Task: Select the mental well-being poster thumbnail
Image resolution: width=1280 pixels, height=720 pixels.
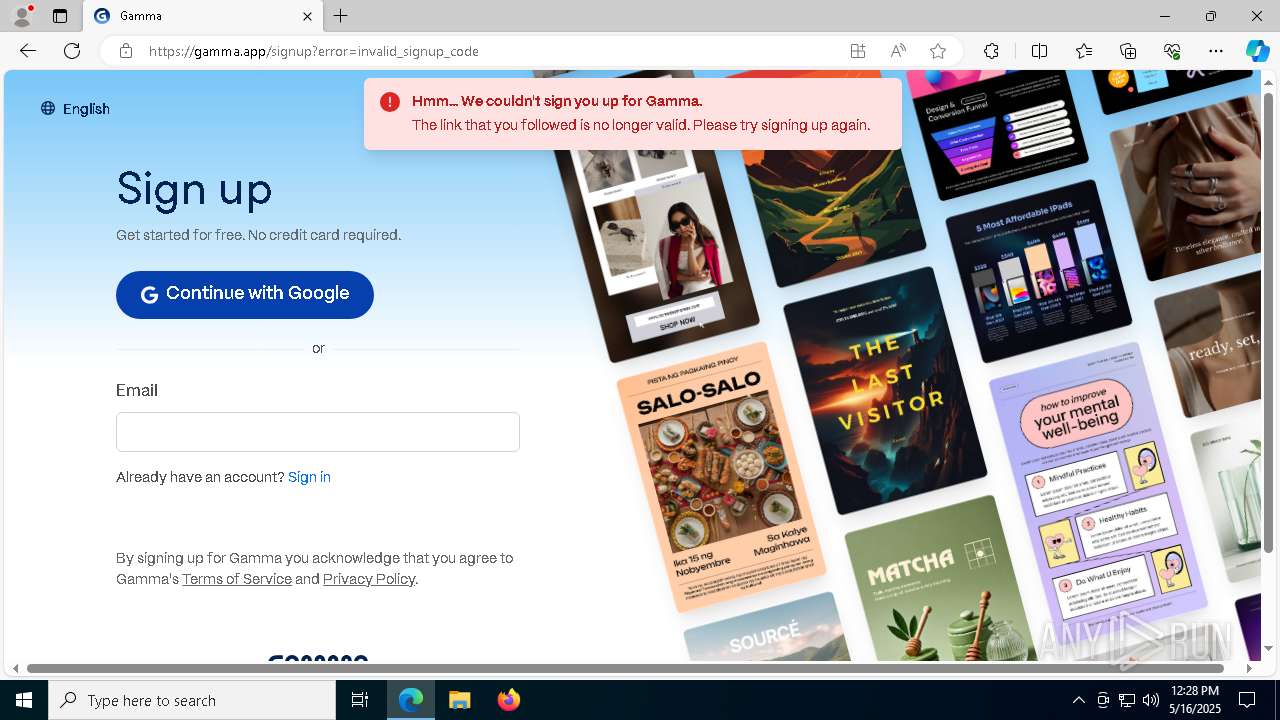Action: click(1098, 485)
